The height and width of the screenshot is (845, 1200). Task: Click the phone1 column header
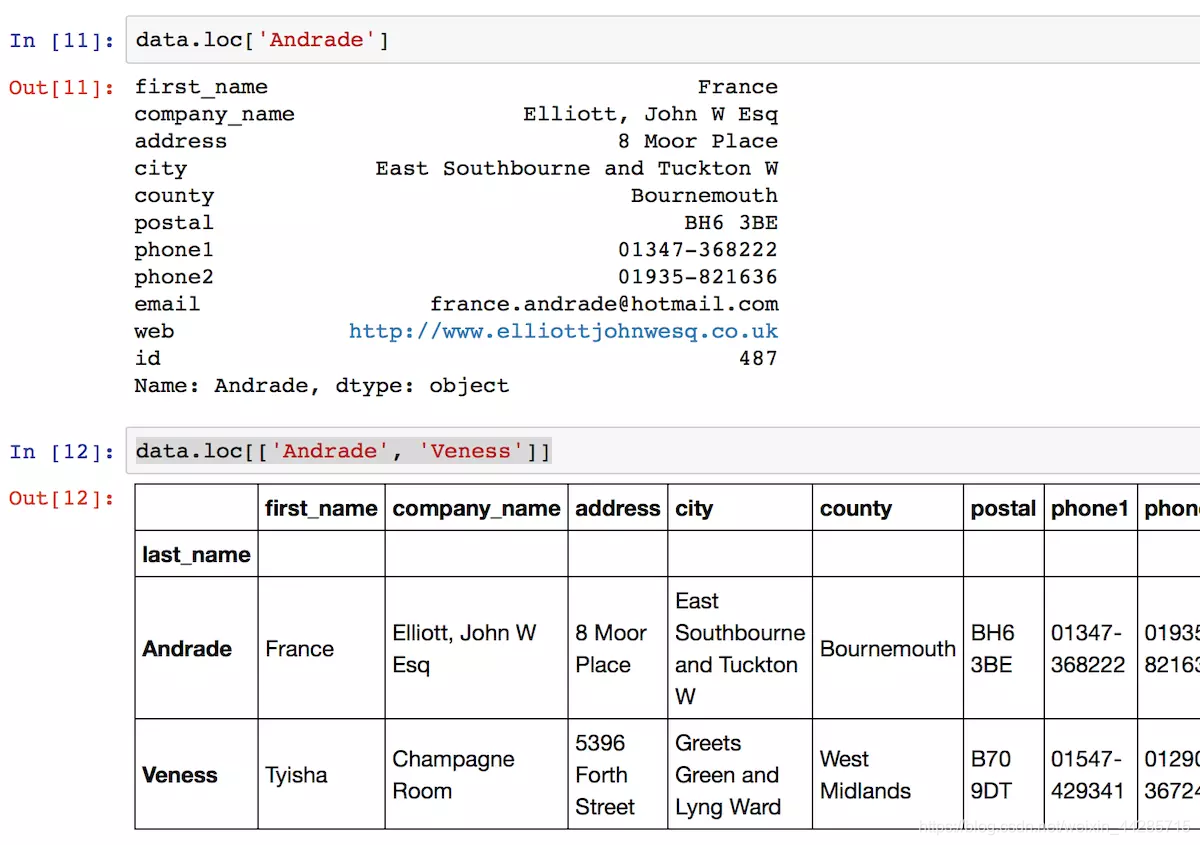click(x=1090, y=508)
